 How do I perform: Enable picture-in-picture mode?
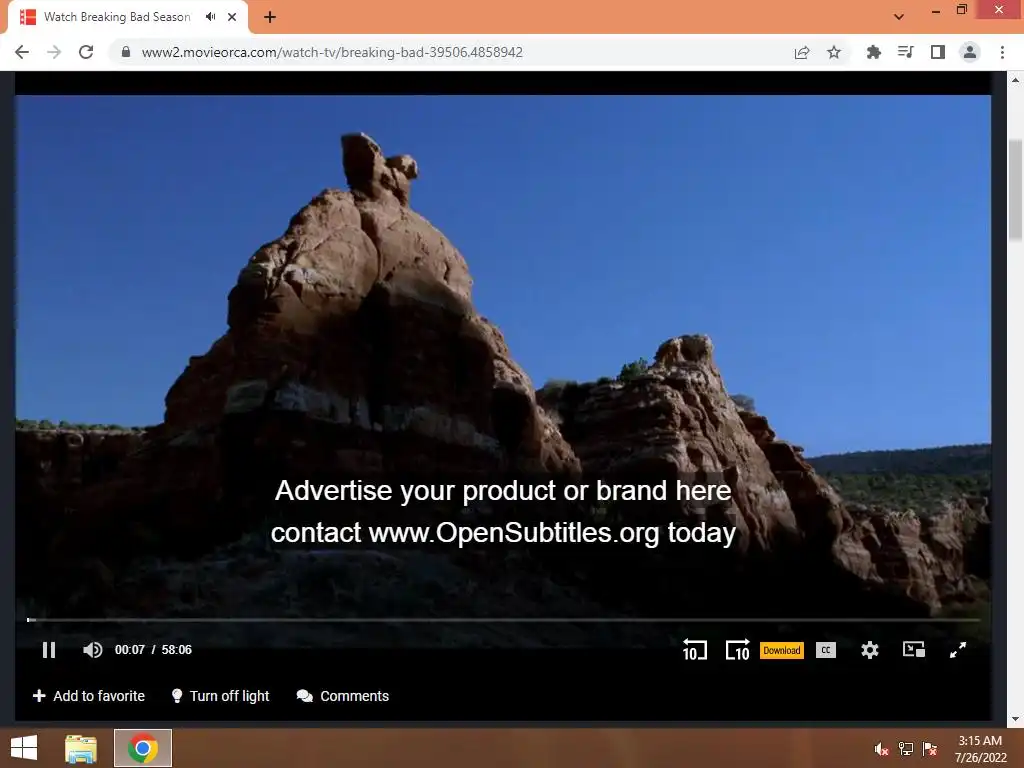pos(914,649)
